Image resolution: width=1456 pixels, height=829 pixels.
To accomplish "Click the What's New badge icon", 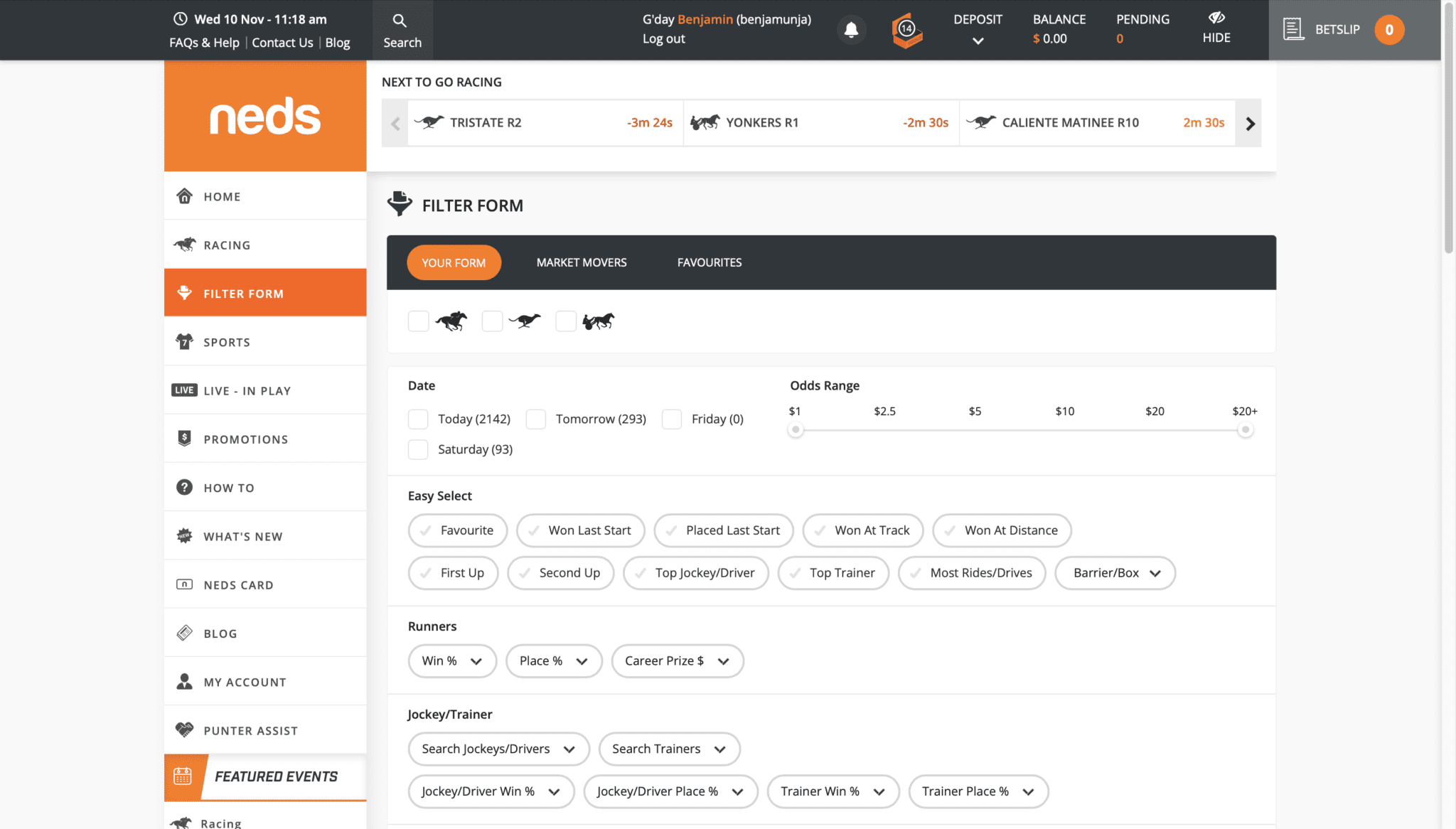I will [185, 535].
